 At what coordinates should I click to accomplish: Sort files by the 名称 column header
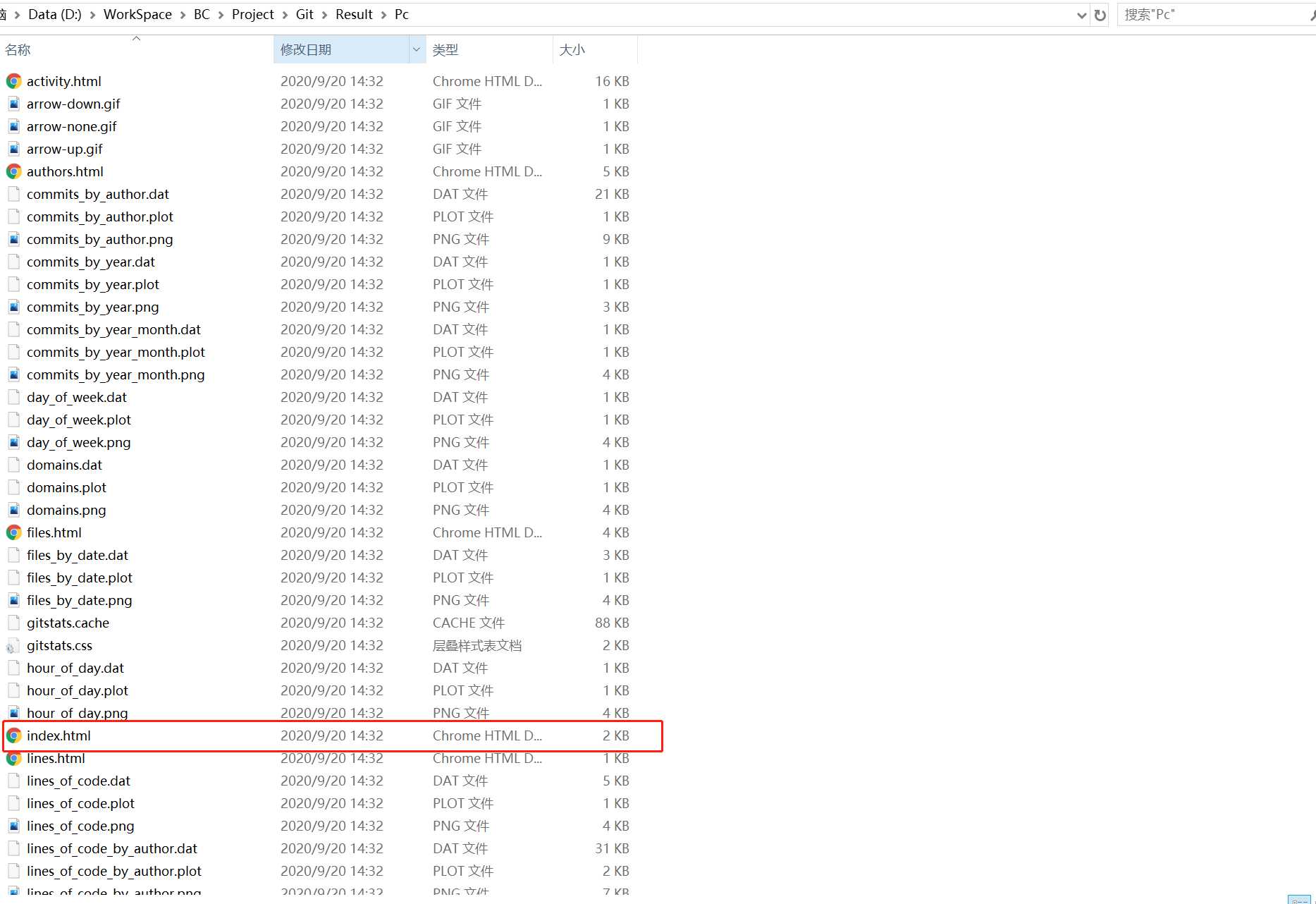pos(136,49)
